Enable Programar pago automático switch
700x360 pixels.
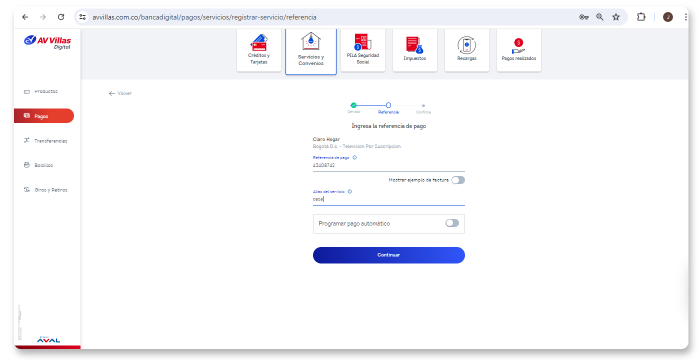(452, 223)
